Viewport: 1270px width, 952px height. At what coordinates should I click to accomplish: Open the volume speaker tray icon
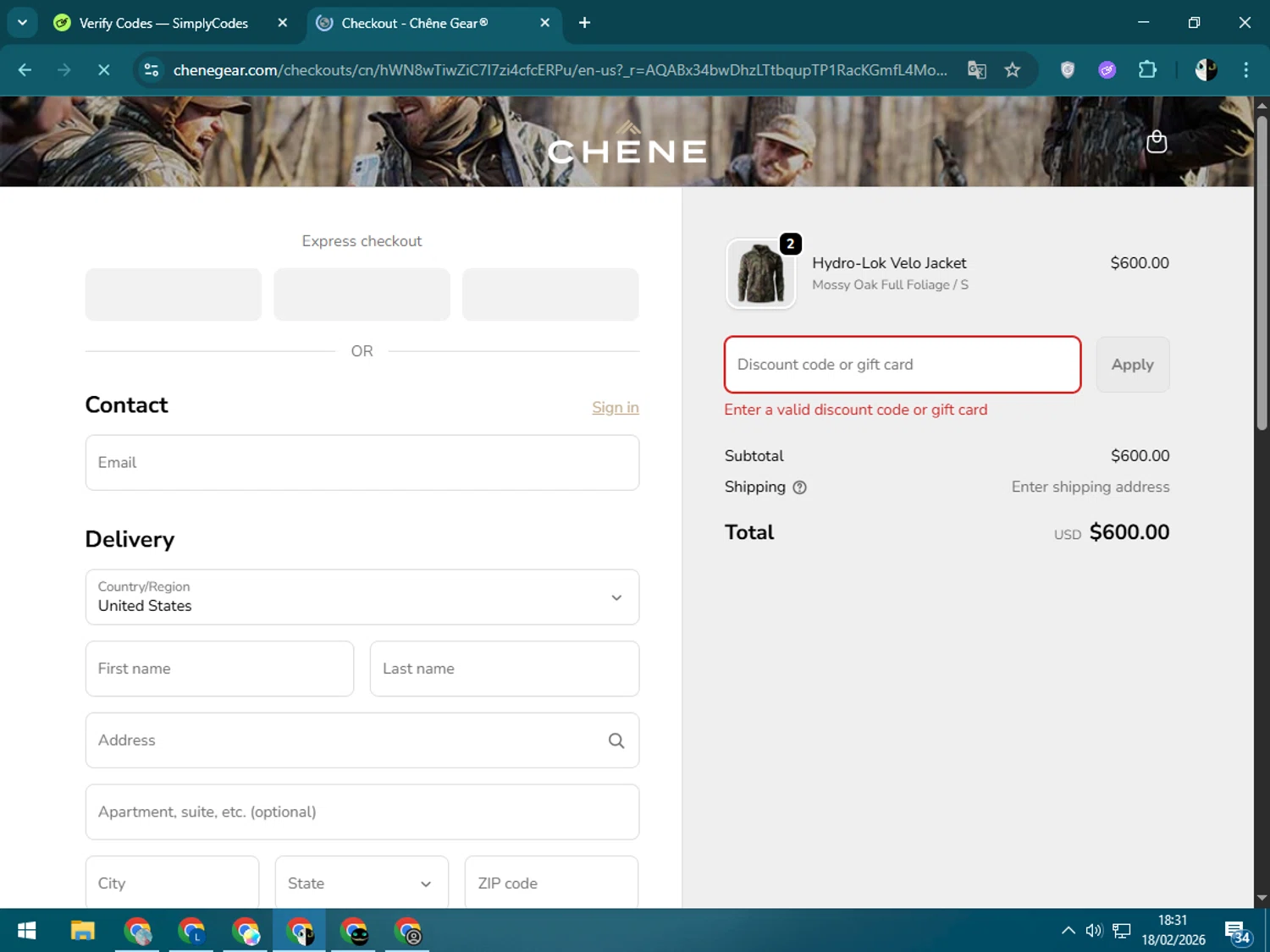(1094, 931)
